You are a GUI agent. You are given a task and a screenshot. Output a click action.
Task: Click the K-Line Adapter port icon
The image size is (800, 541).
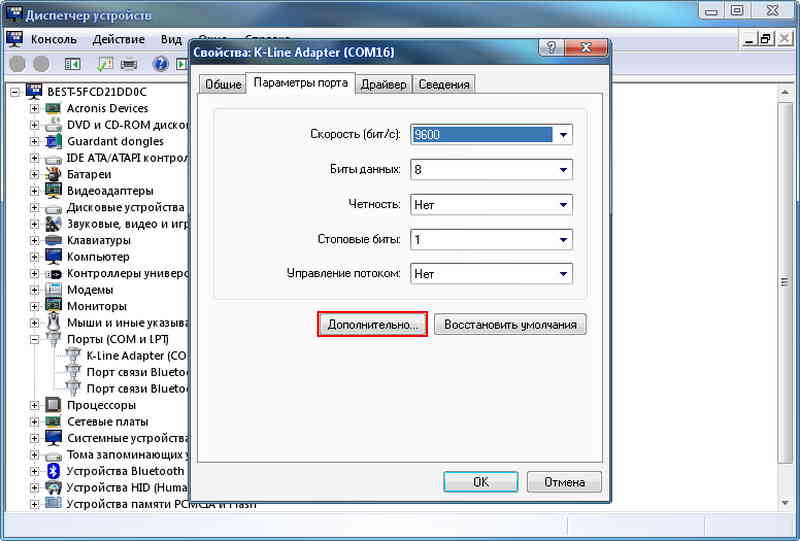tap(73, 355)
